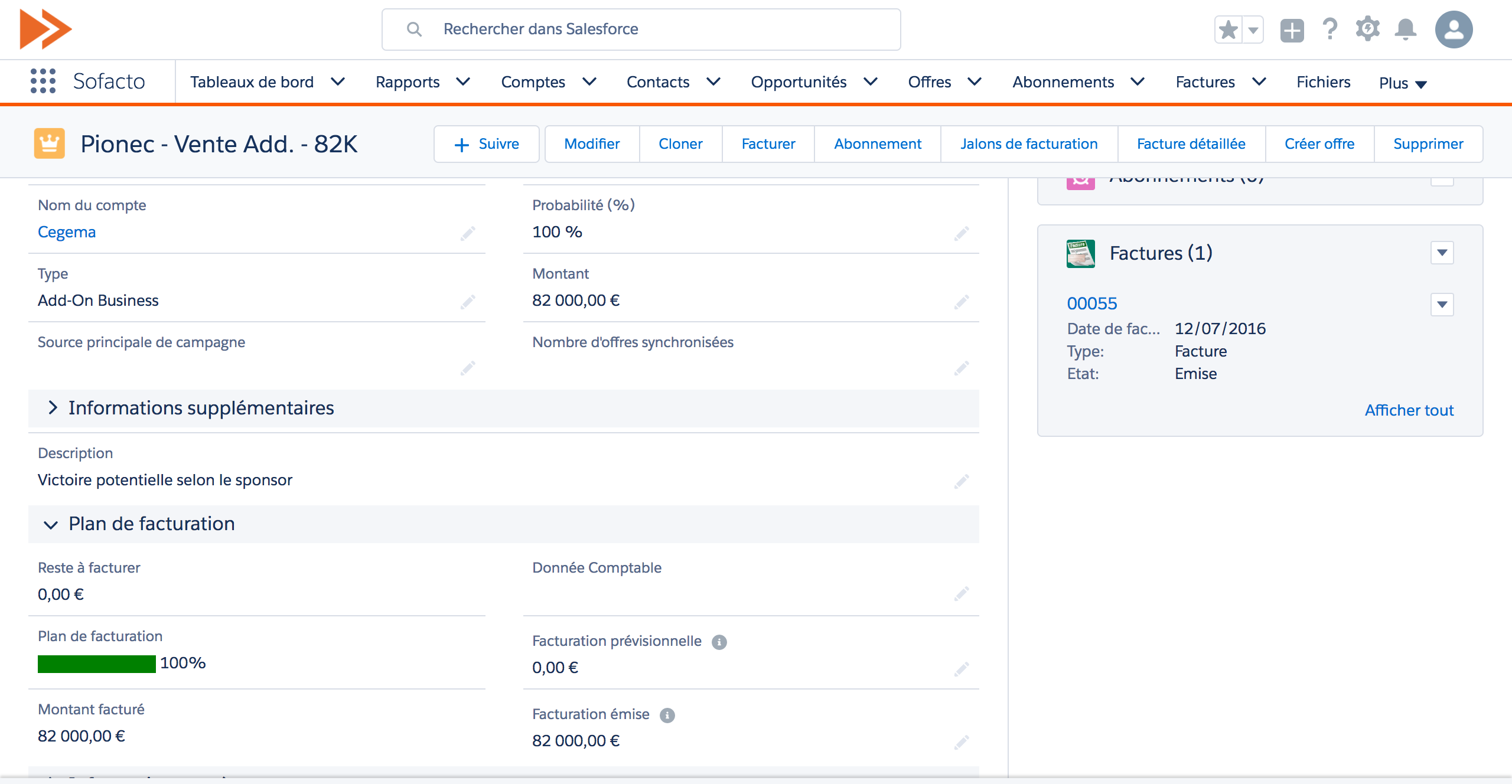Click the Supprimer button
Viewport: 1512px width, 784px height.
click(x=1428, y=144)
